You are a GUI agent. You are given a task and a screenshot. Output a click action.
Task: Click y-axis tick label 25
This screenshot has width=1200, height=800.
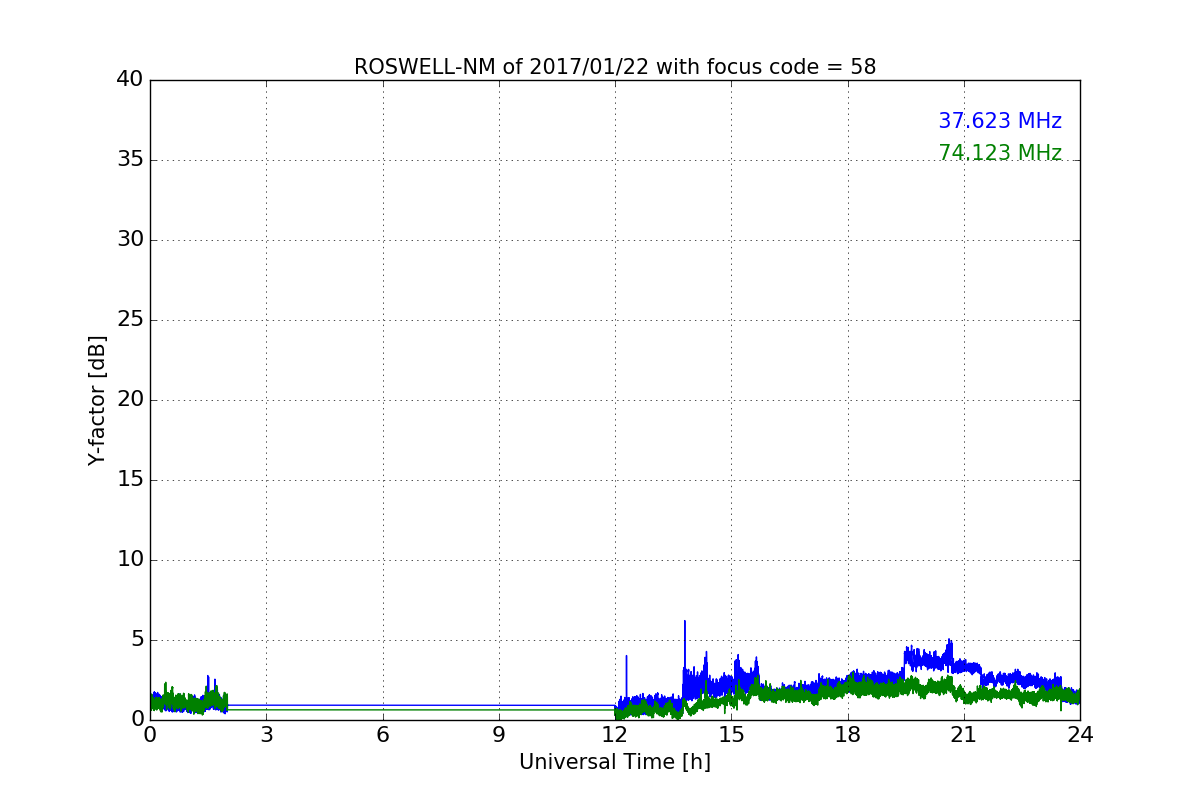pyautogui.click(x=130, y=320)
